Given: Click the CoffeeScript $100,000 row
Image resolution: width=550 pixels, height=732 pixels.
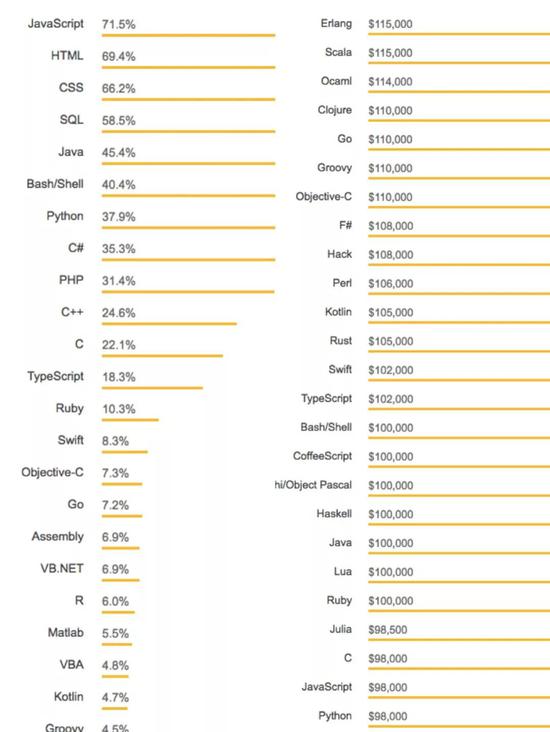Looking at the screenshot, I should [421, 459].
